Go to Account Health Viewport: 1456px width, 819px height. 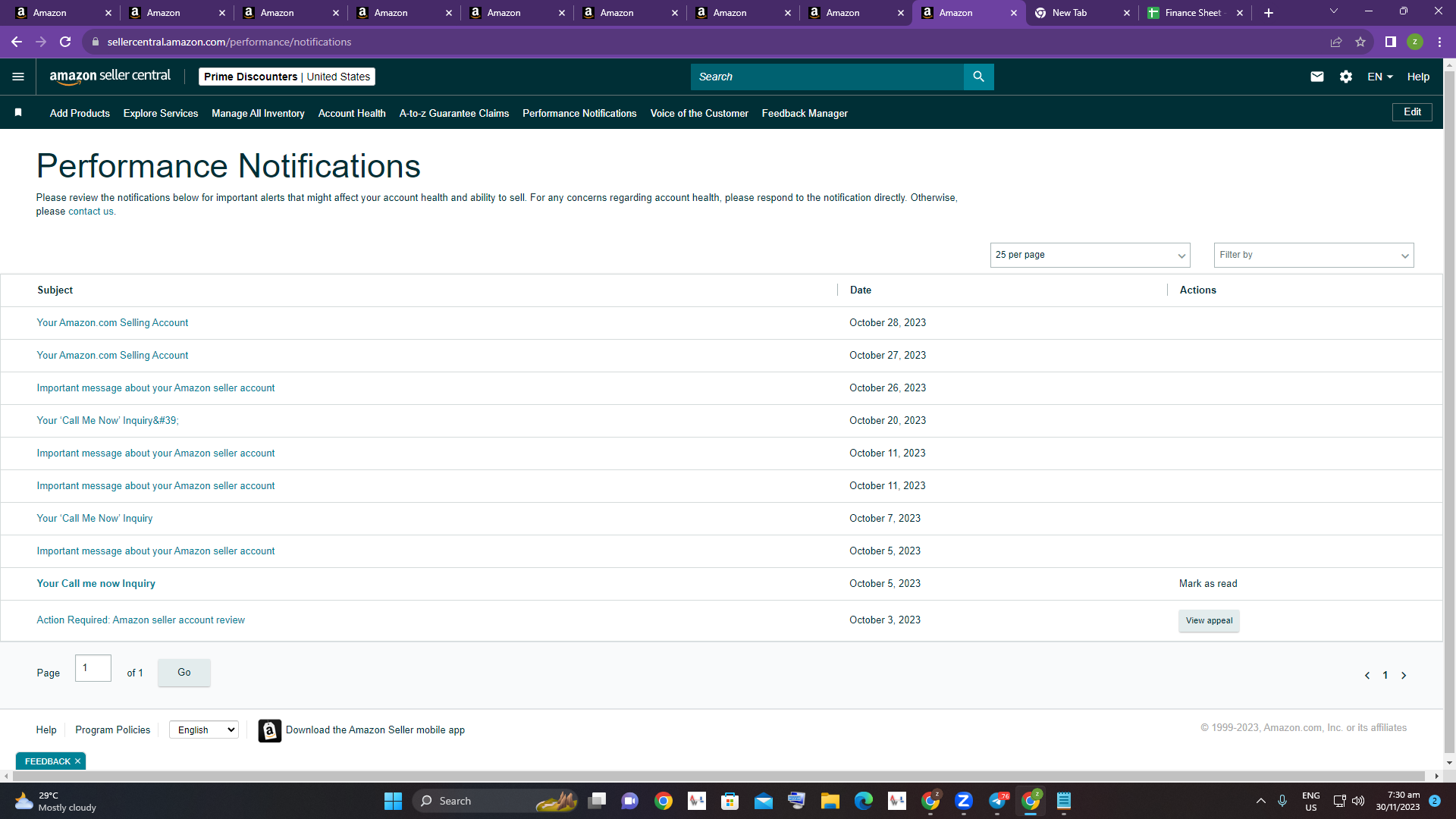[x=352, y=113]
